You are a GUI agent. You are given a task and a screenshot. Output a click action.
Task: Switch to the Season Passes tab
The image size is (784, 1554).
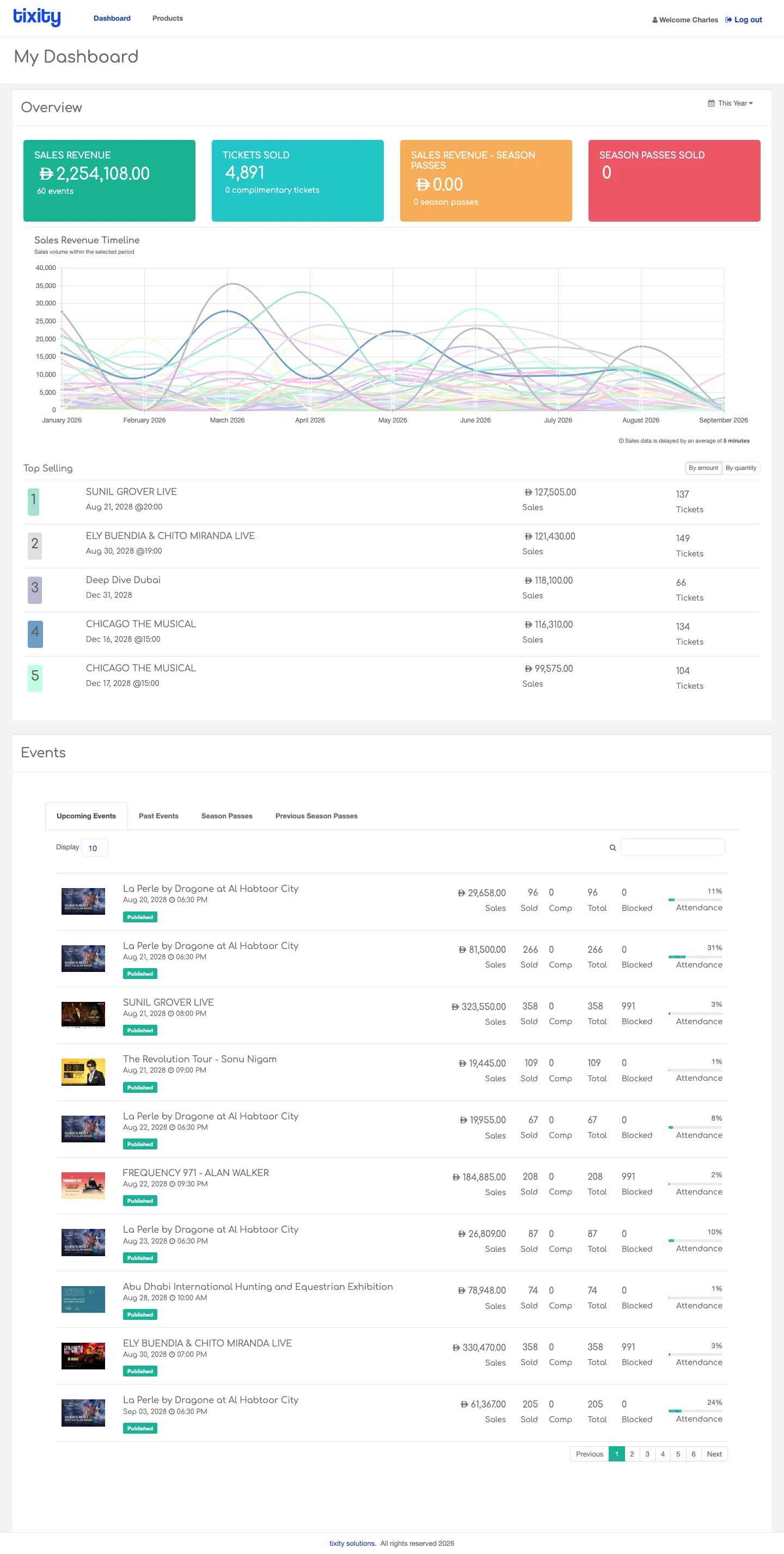(226, 816)
